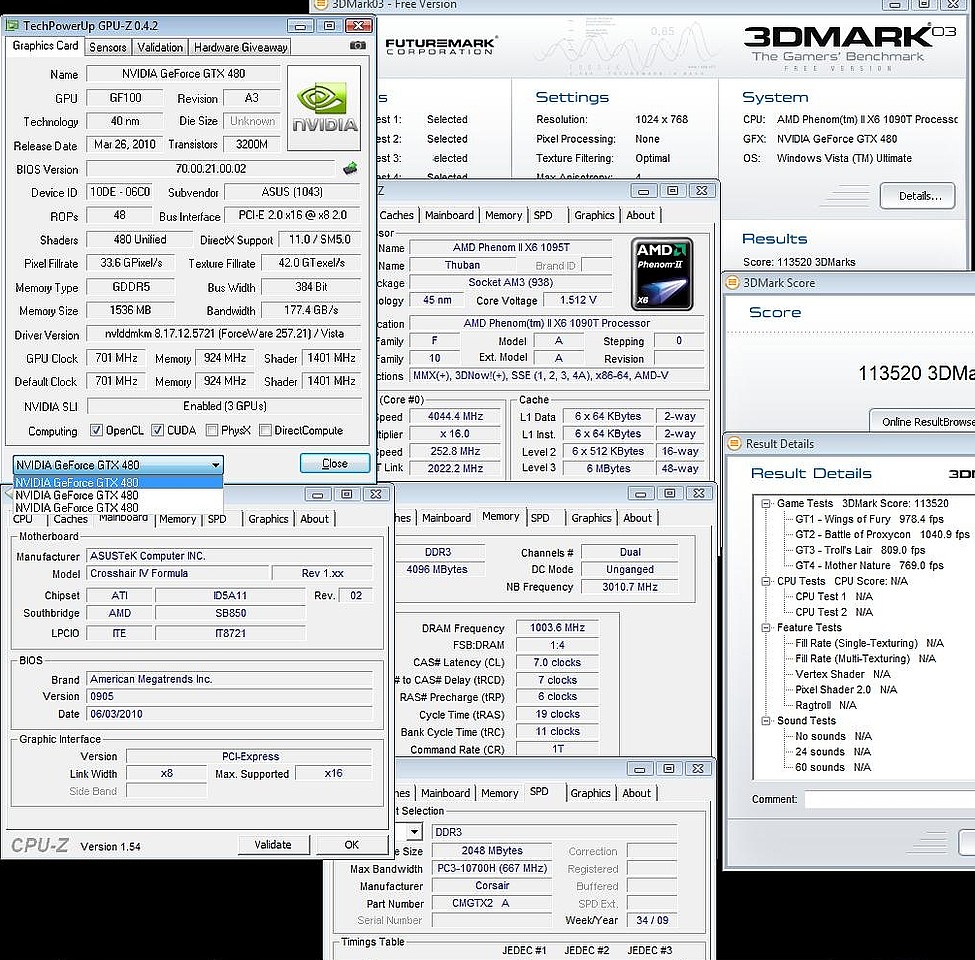The image size is (975, 960).
Task: Choose the highlighted GTX 480 entry in dropdown list
Action: (x=118, y=482)
